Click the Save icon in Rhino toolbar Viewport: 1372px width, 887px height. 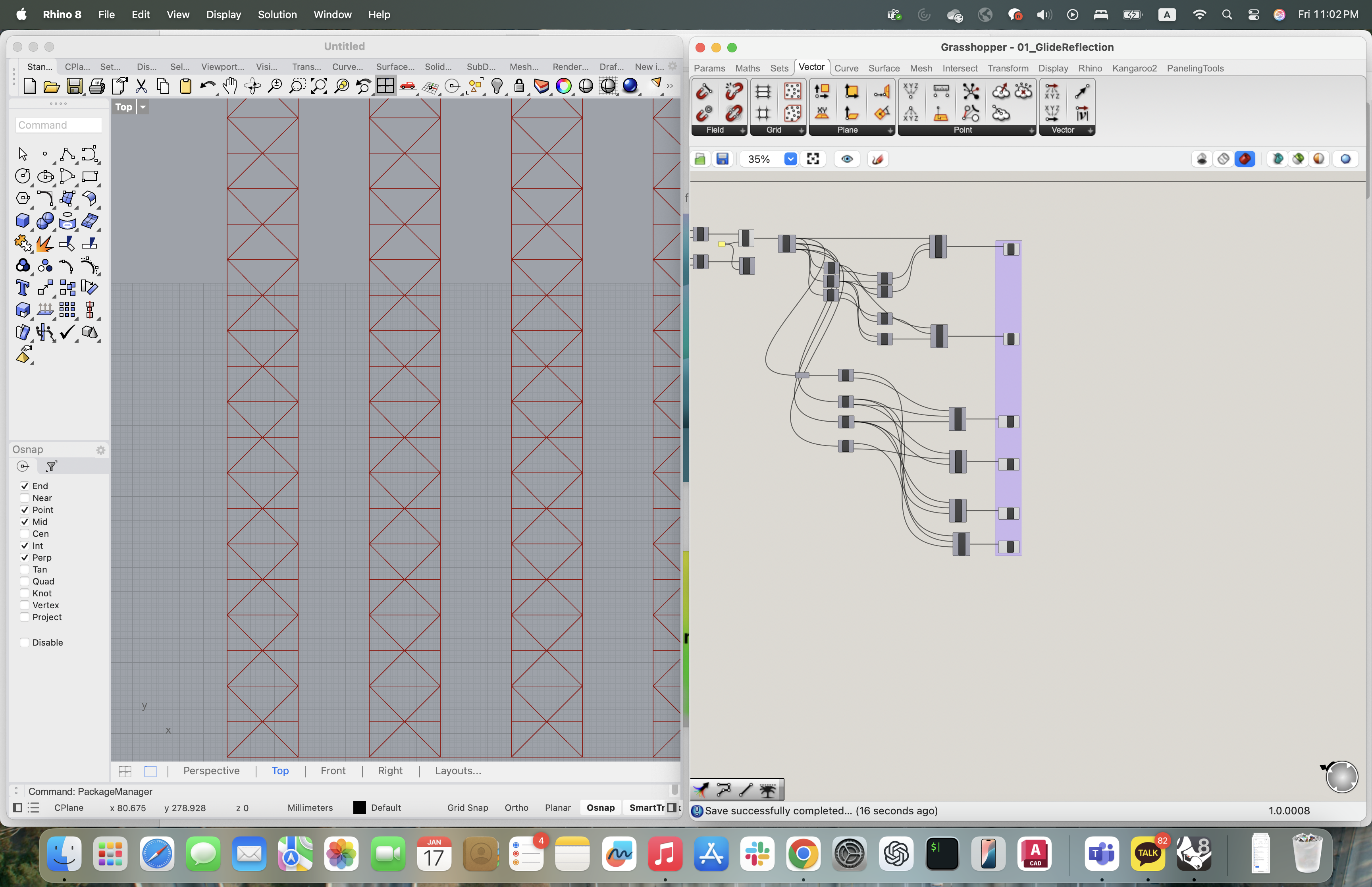pos(74,87)
